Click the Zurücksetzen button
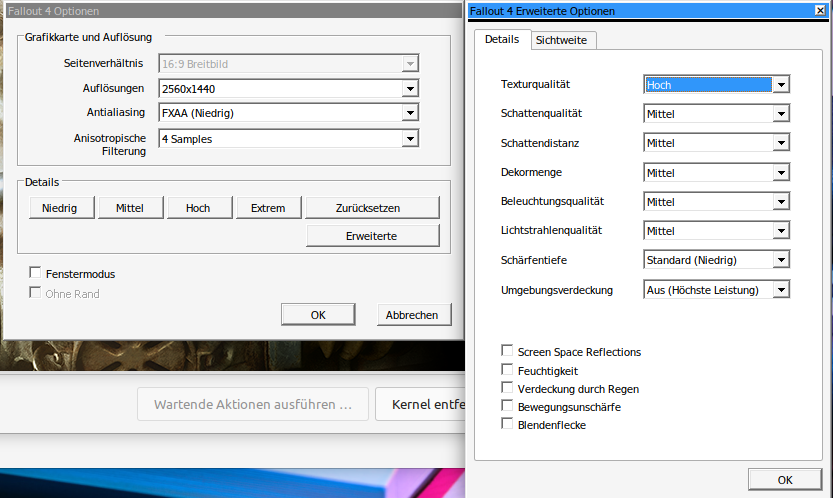The width and height of the screenshot is (833, 498). pos(372,208)
